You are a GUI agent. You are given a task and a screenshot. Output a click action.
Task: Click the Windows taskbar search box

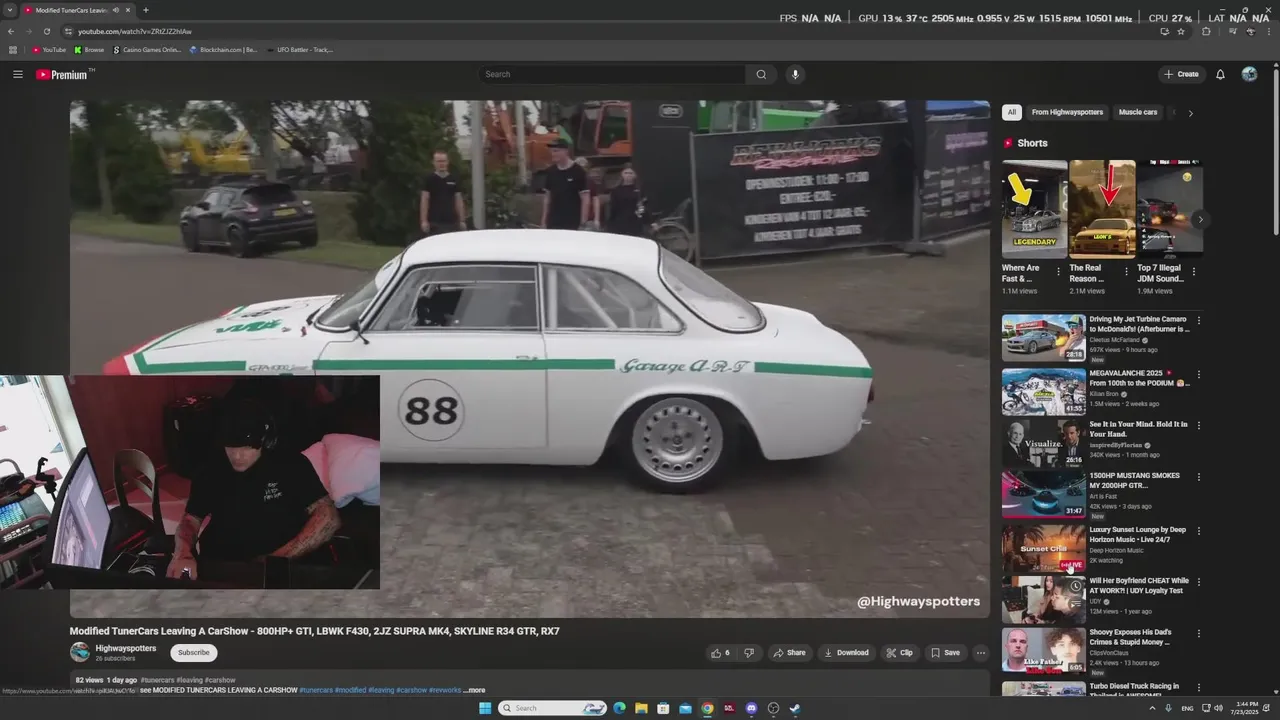[553, 708]
